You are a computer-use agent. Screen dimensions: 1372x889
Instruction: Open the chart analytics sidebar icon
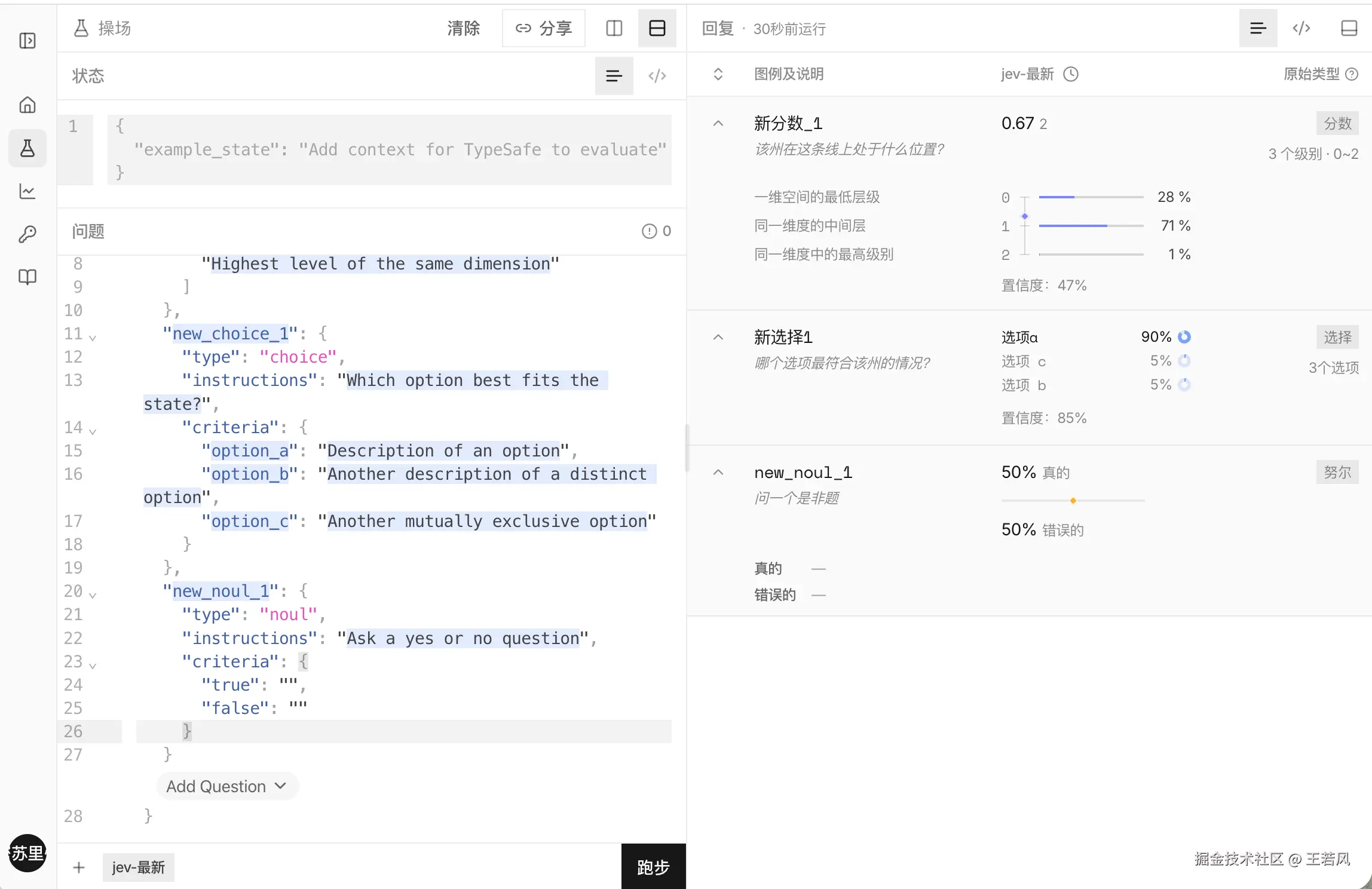pos(27,191)
